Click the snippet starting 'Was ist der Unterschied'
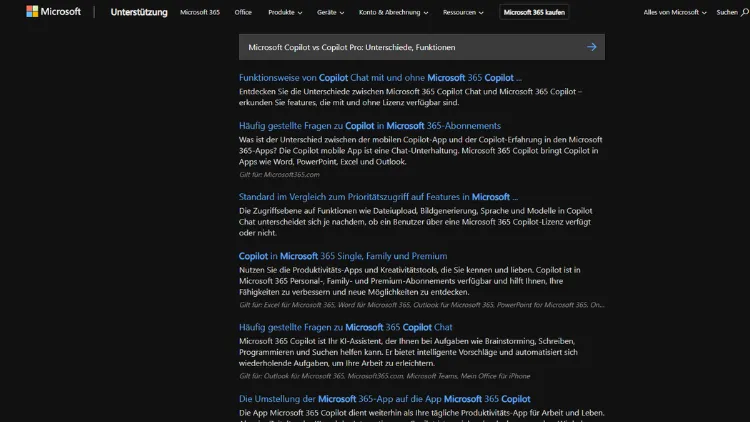Viewport: 750px width, 422px height. click(420, 151)
